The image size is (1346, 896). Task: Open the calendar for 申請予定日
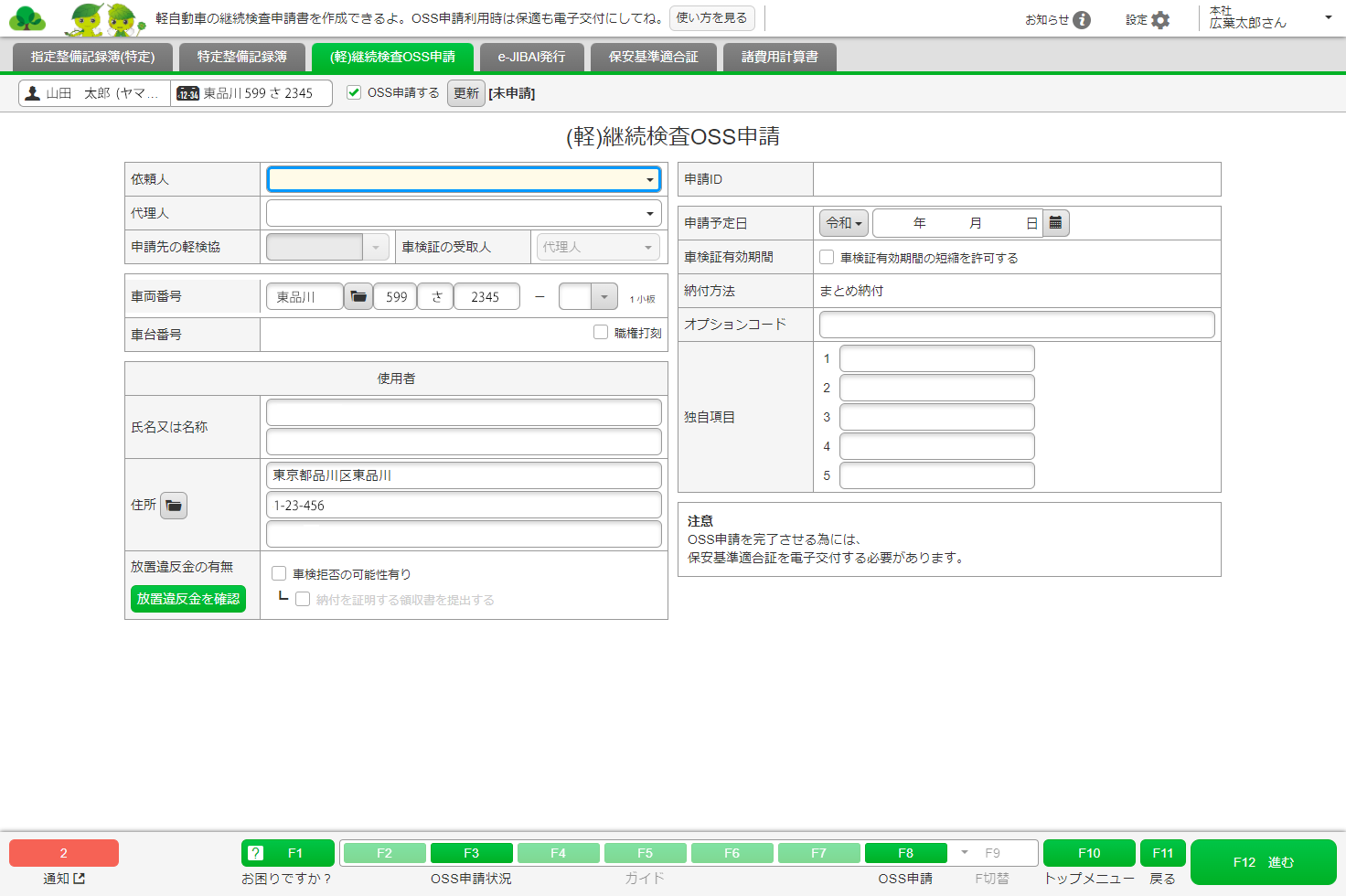click(x=1055, y=222)
